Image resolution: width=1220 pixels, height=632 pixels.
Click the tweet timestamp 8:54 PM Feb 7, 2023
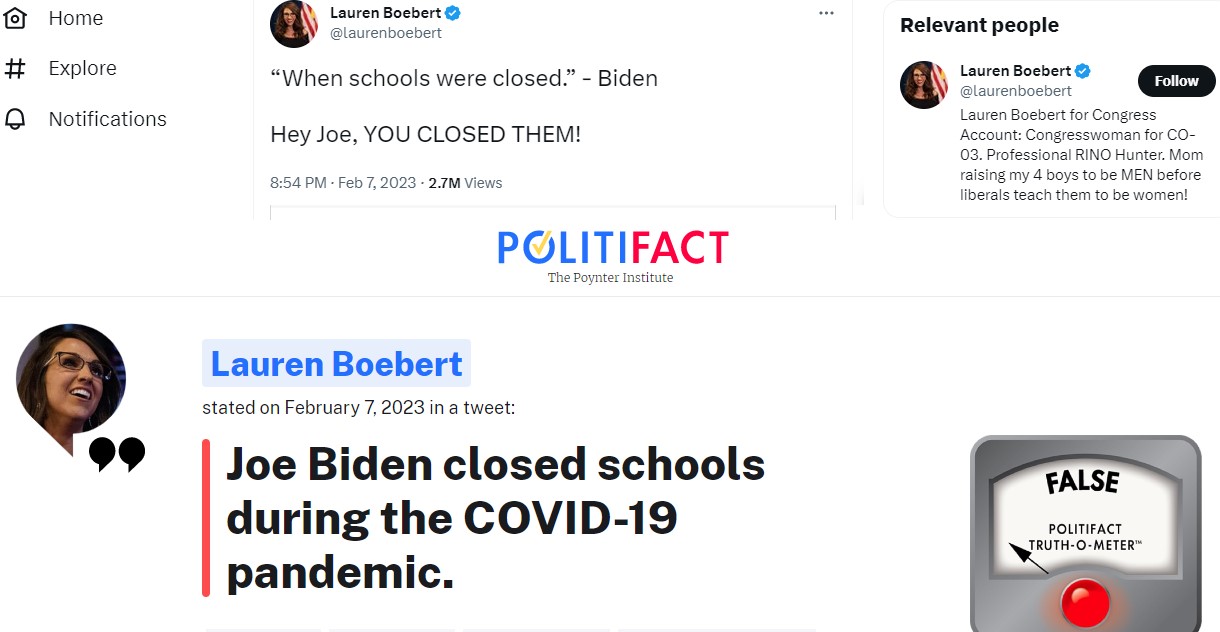(x=343, y=183)
